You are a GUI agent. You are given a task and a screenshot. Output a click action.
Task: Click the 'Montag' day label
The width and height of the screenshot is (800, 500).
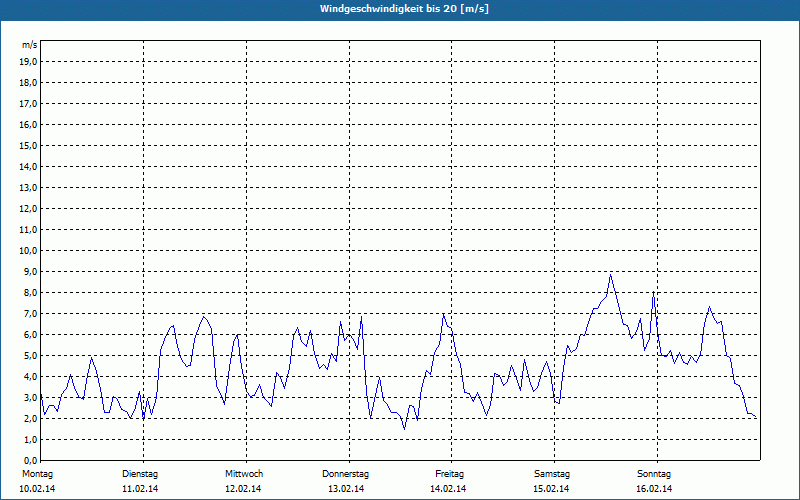coord(37,474)
